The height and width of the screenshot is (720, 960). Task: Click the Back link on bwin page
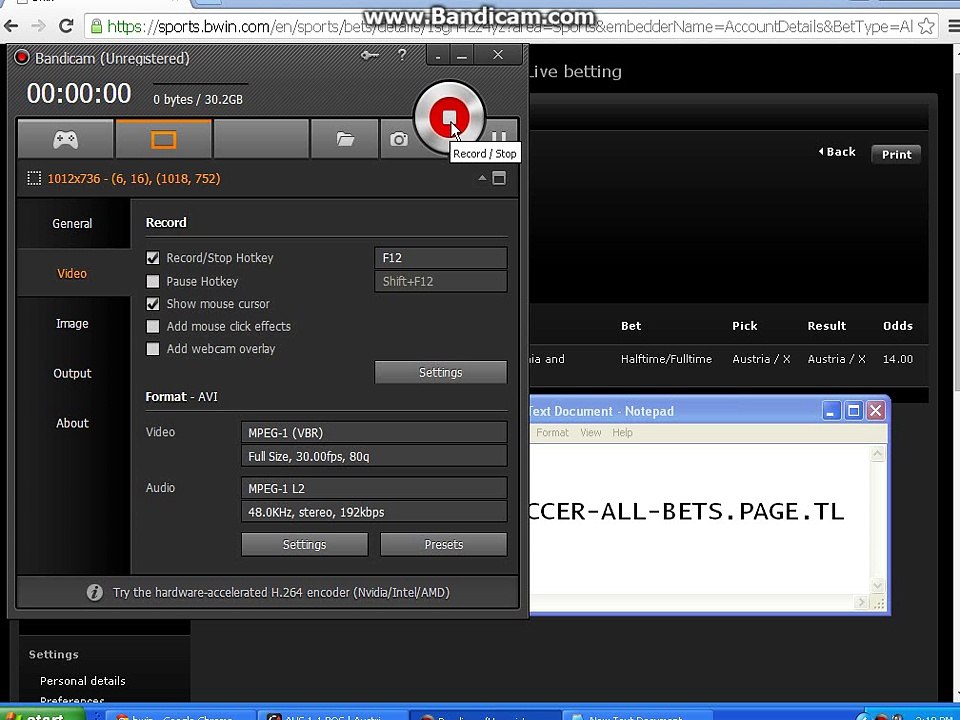click(837, 152)
